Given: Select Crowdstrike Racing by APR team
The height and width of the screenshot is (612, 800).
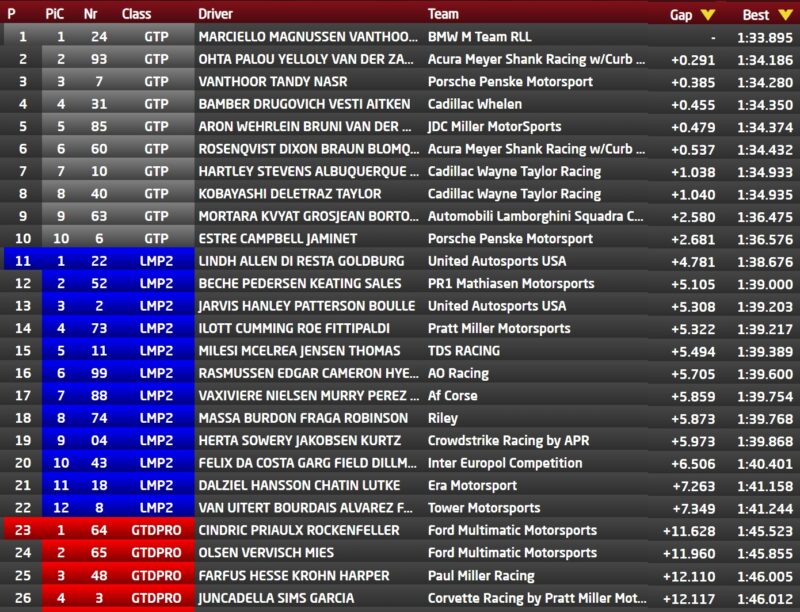Looking at the screenshot, I should tap(508, 441).
